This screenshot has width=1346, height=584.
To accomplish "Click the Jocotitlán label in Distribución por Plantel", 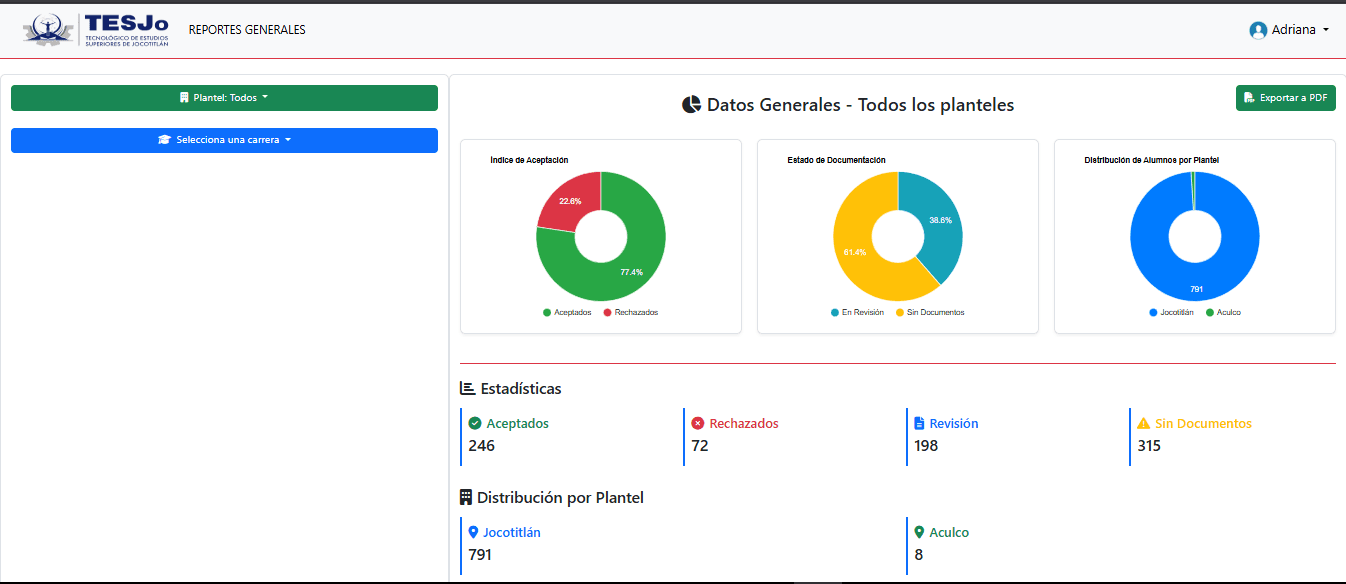I will click(512, 532).
